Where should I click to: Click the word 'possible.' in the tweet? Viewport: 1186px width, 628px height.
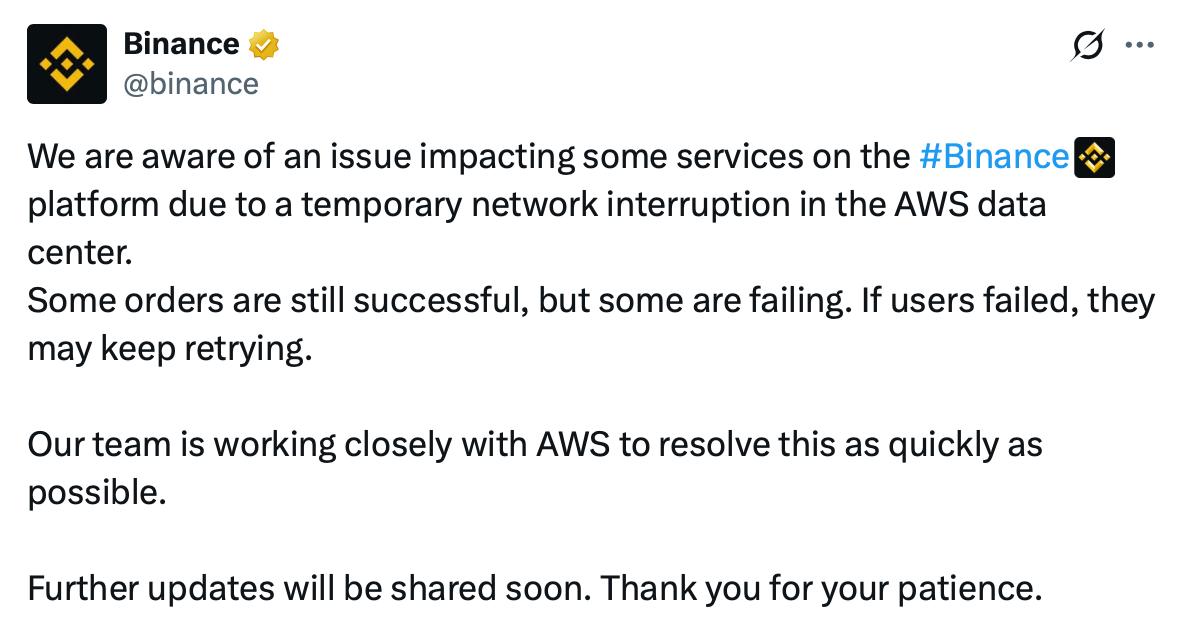[x=97, y=493]
